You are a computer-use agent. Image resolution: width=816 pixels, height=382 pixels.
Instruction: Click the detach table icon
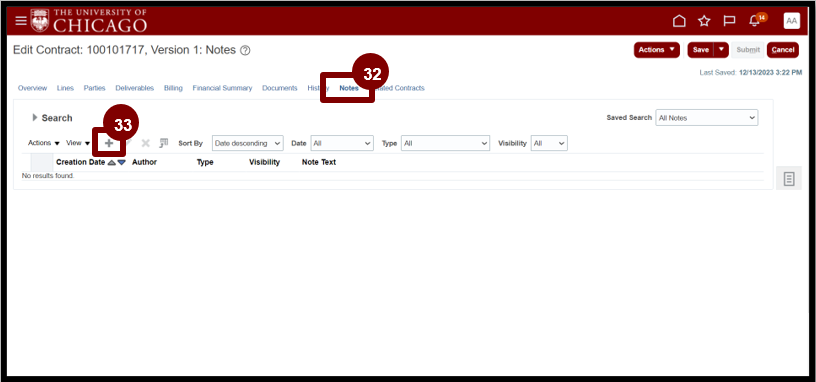pos(163,143)
